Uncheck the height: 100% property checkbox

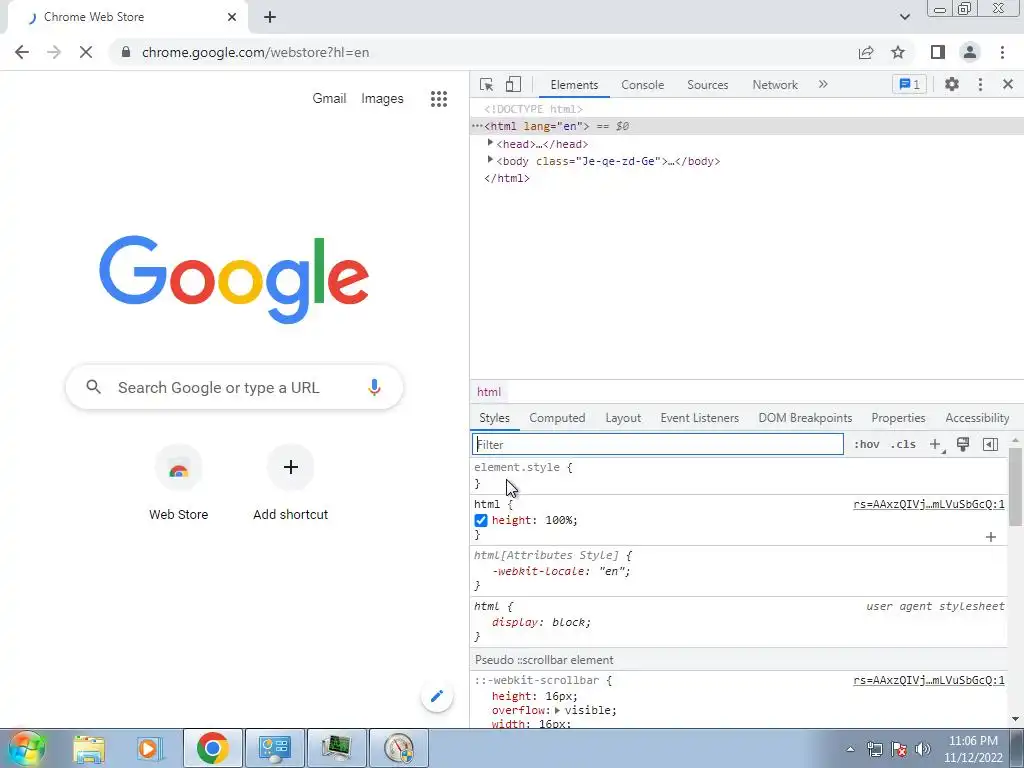point(481,520)
